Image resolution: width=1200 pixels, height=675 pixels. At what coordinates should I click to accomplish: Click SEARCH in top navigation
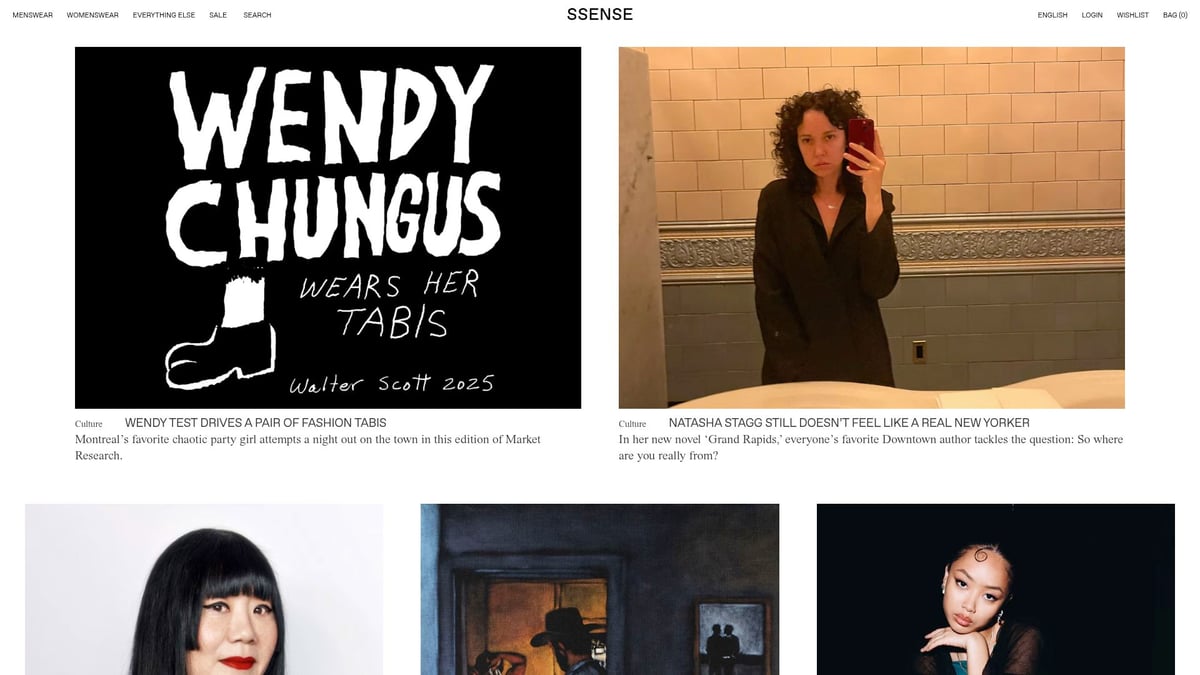point(257,15)
